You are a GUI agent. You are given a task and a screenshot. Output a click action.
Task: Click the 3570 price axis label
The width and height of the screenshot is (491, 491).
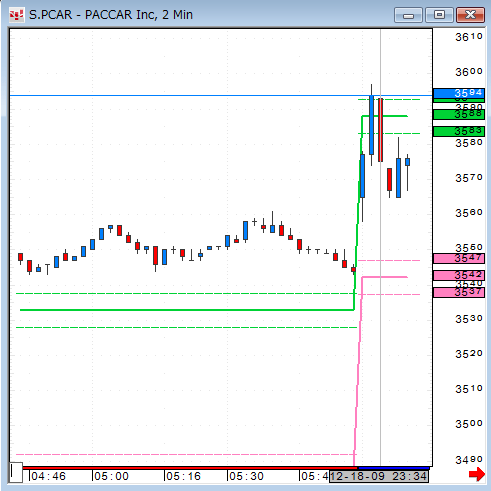(x=469, y=178)
